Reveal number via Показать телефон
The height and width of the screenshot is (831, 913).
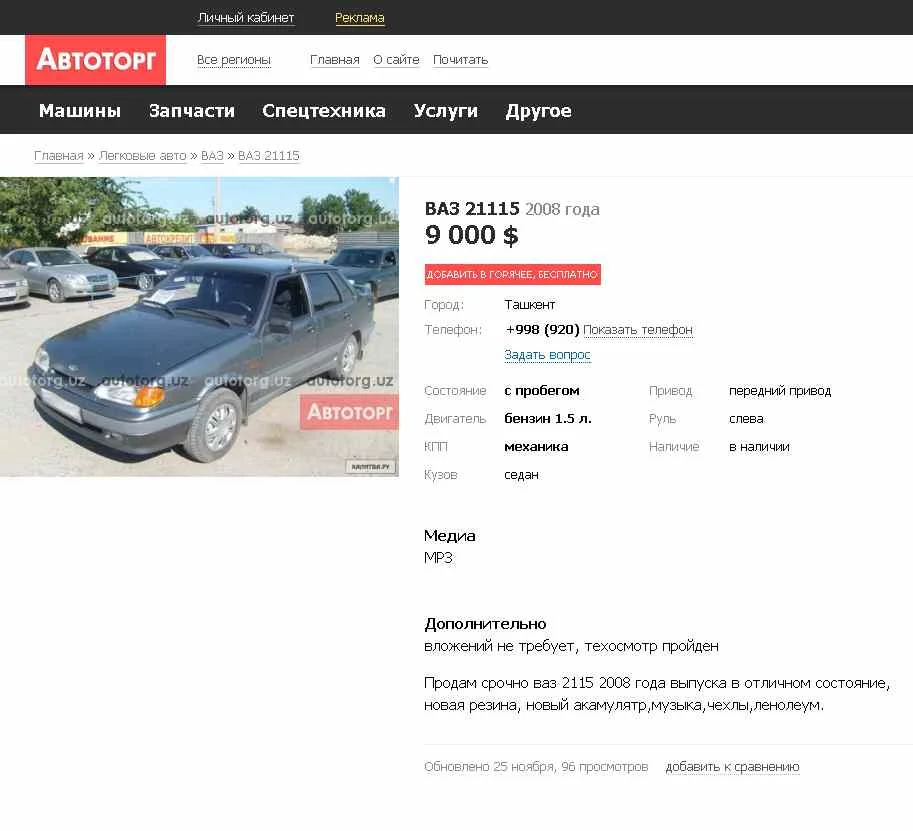click(x=638, y=330)
